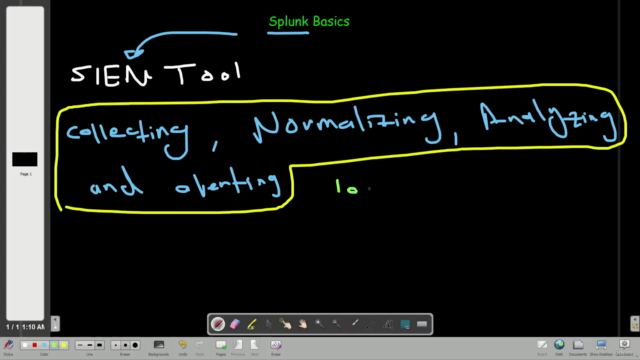Select the Page 1 thumbnail
640x360 pixels.
(x=25, y=159)
